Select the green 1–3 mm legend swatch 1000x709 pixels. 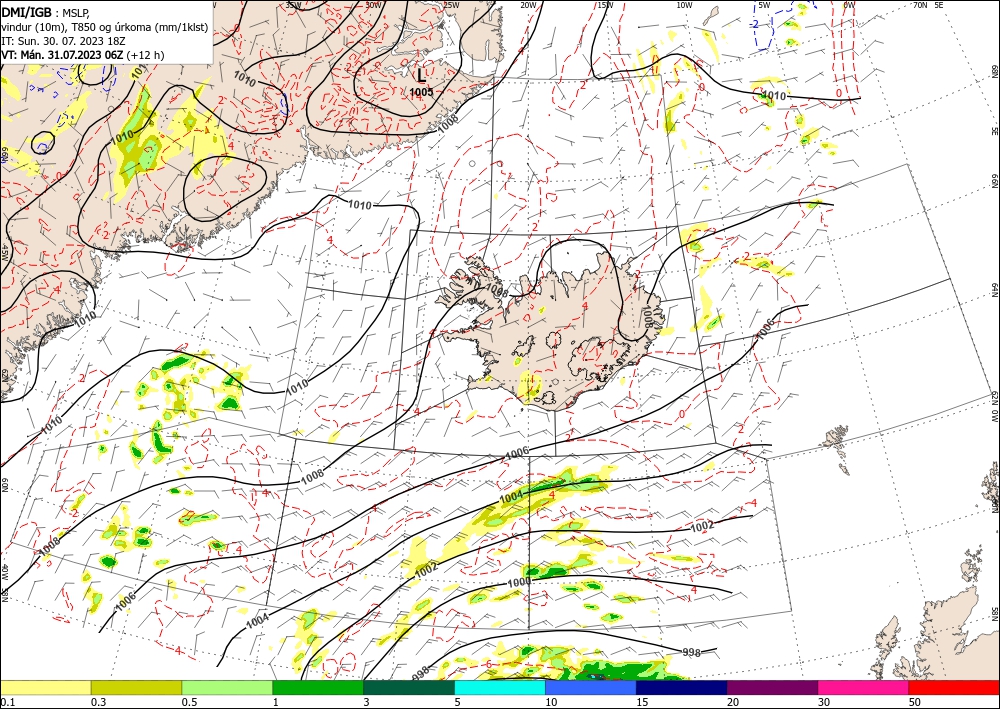pos(318,687)
